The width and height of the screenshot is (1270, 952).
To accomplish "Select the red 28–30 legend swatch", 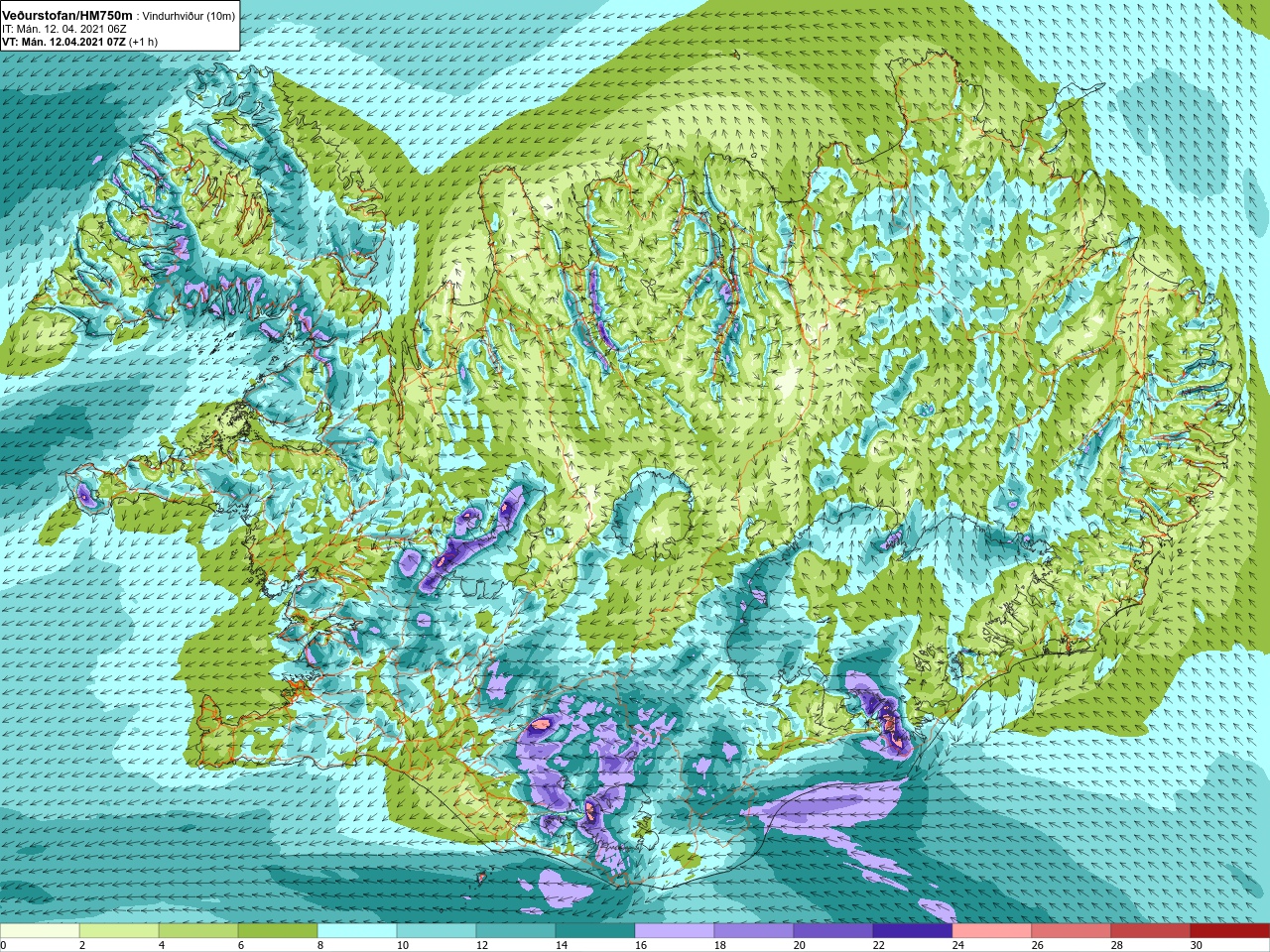I will [x=1151, y=931].
